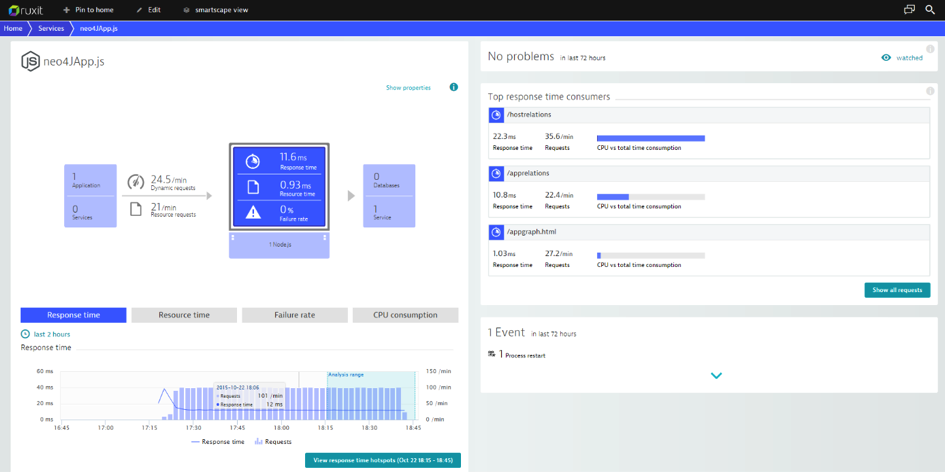Open the search magnifier icon
945x472 pixels.
click(930, 10)
